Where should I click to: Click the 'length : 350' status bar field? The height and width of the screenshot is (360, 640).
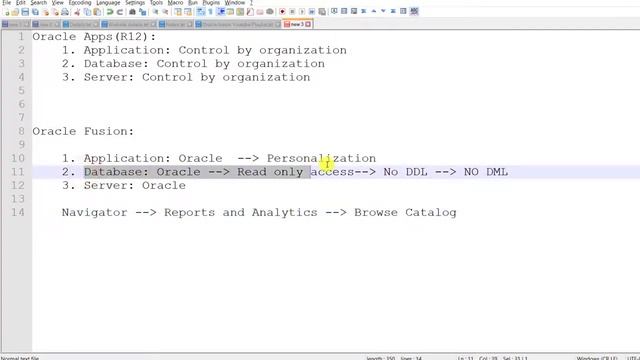tap(380, 358)
